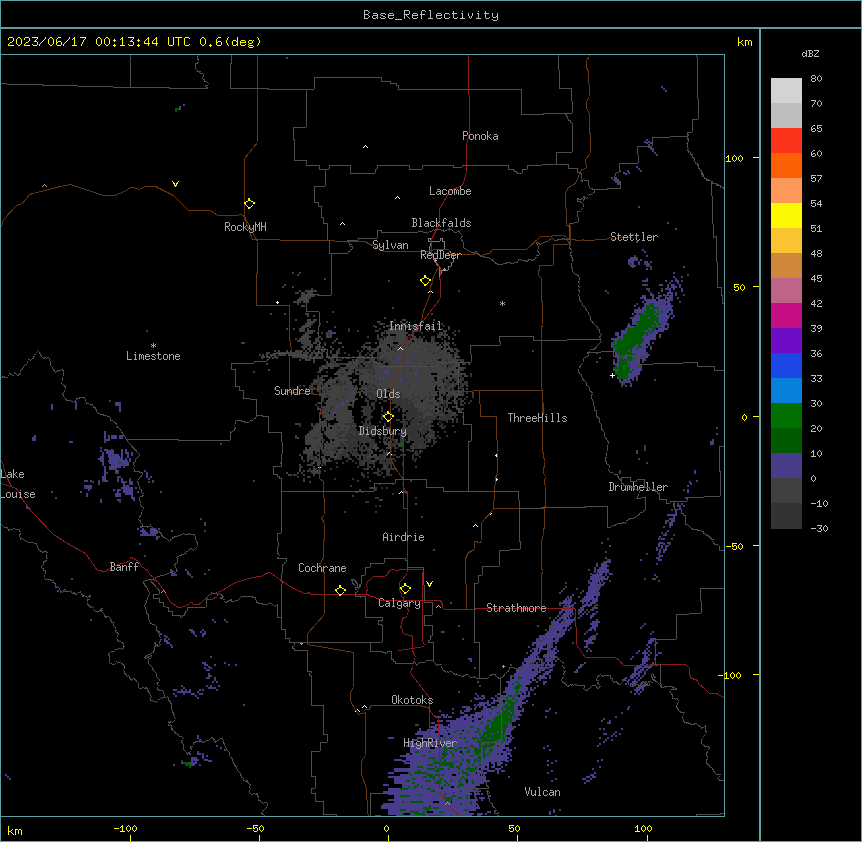Screen dimensions: 862x842
Task: Click the -30 value in the dBZ legend
Action: pyautogui.click(x=819, y=528)
